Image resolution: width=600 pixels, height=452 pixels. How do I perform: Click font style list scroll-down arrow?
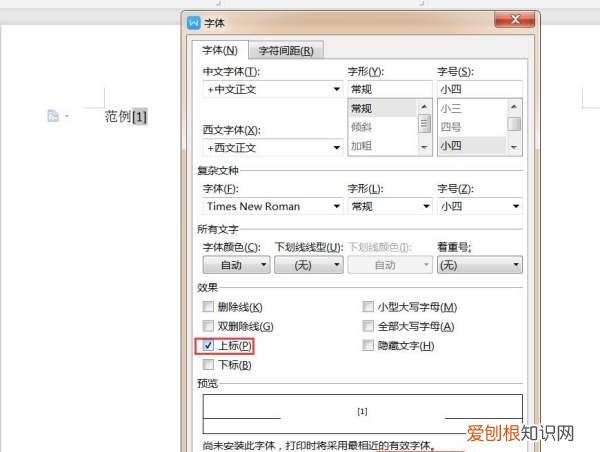pos(424,147)
